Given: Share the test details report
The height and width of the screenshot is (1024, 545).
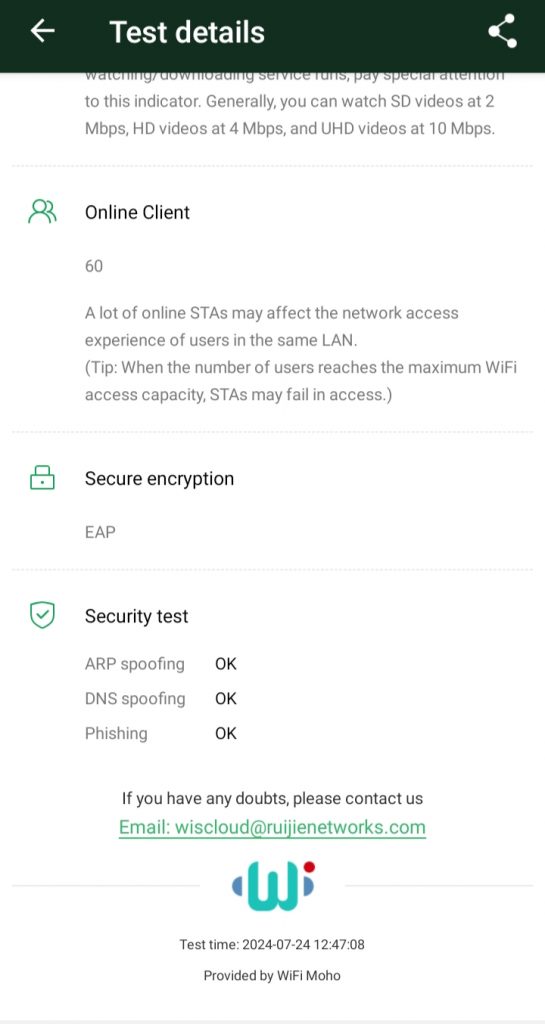Looking at the screenshot, I should pyautogui.click(x=503, y=31).
